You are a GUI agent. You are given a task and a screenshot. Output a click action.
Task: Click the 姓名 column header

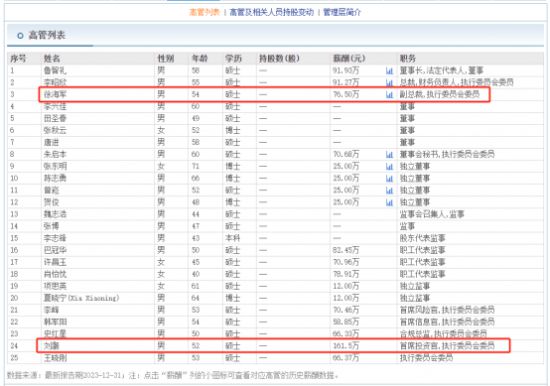click(x=52, y=58)
